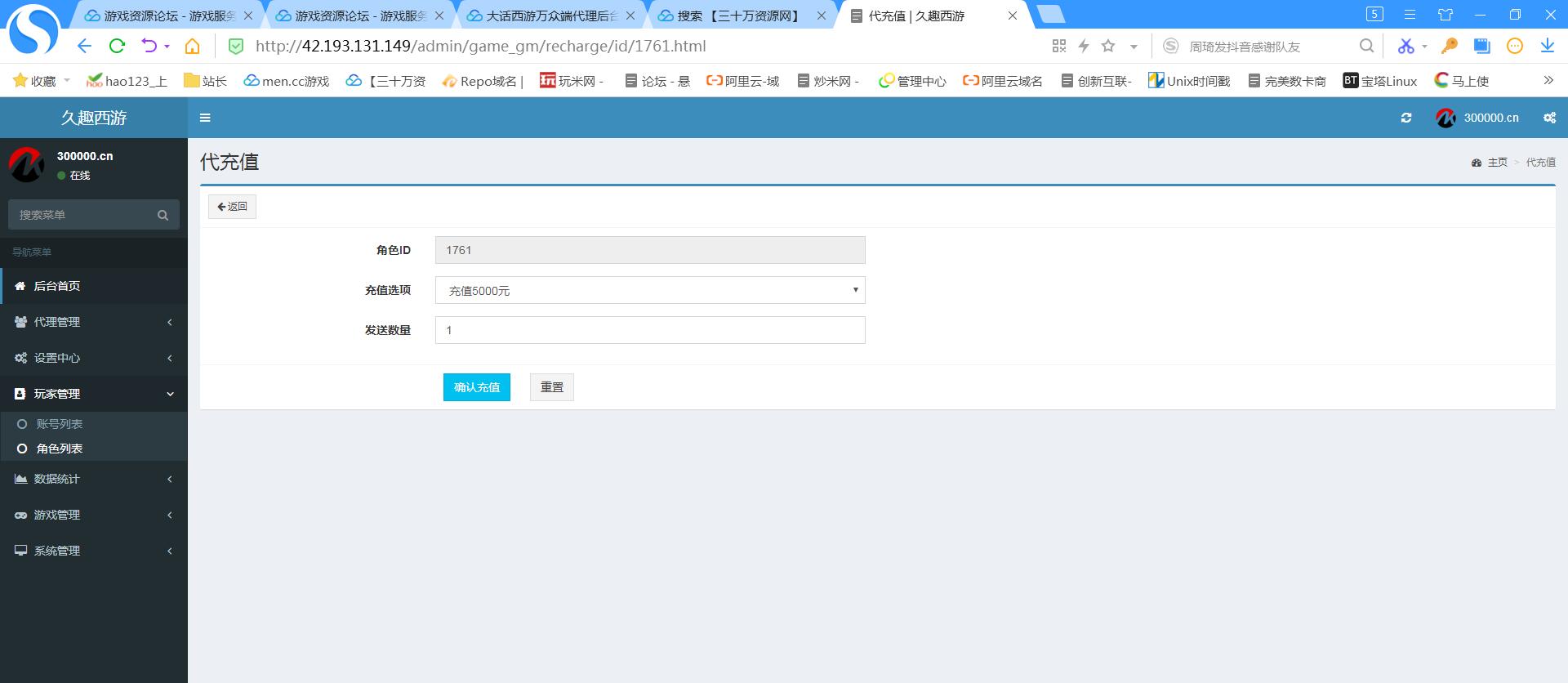Select 账号列表 sidebar option
Screen dimensions: 1568x683
[x=60, y=424]
